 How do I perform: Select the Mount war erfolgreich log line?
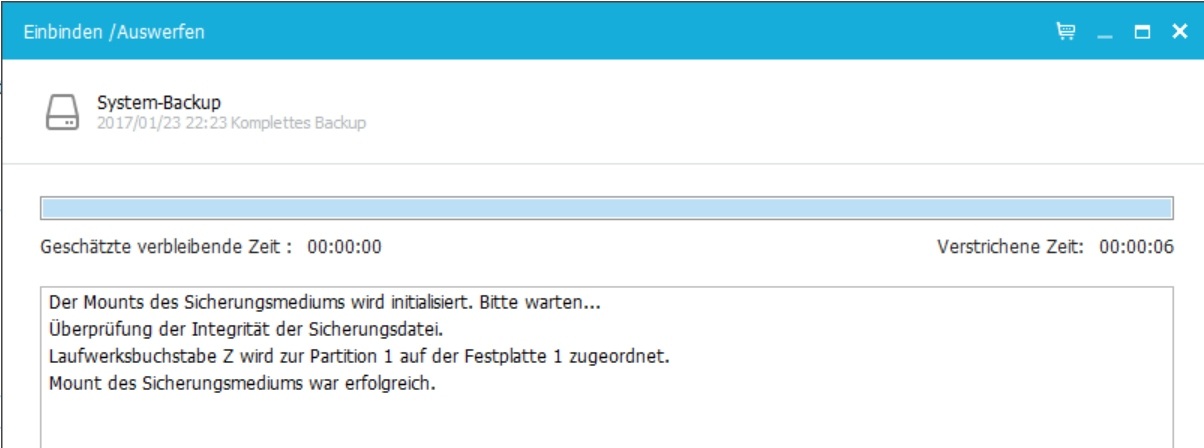click(242, 383)
